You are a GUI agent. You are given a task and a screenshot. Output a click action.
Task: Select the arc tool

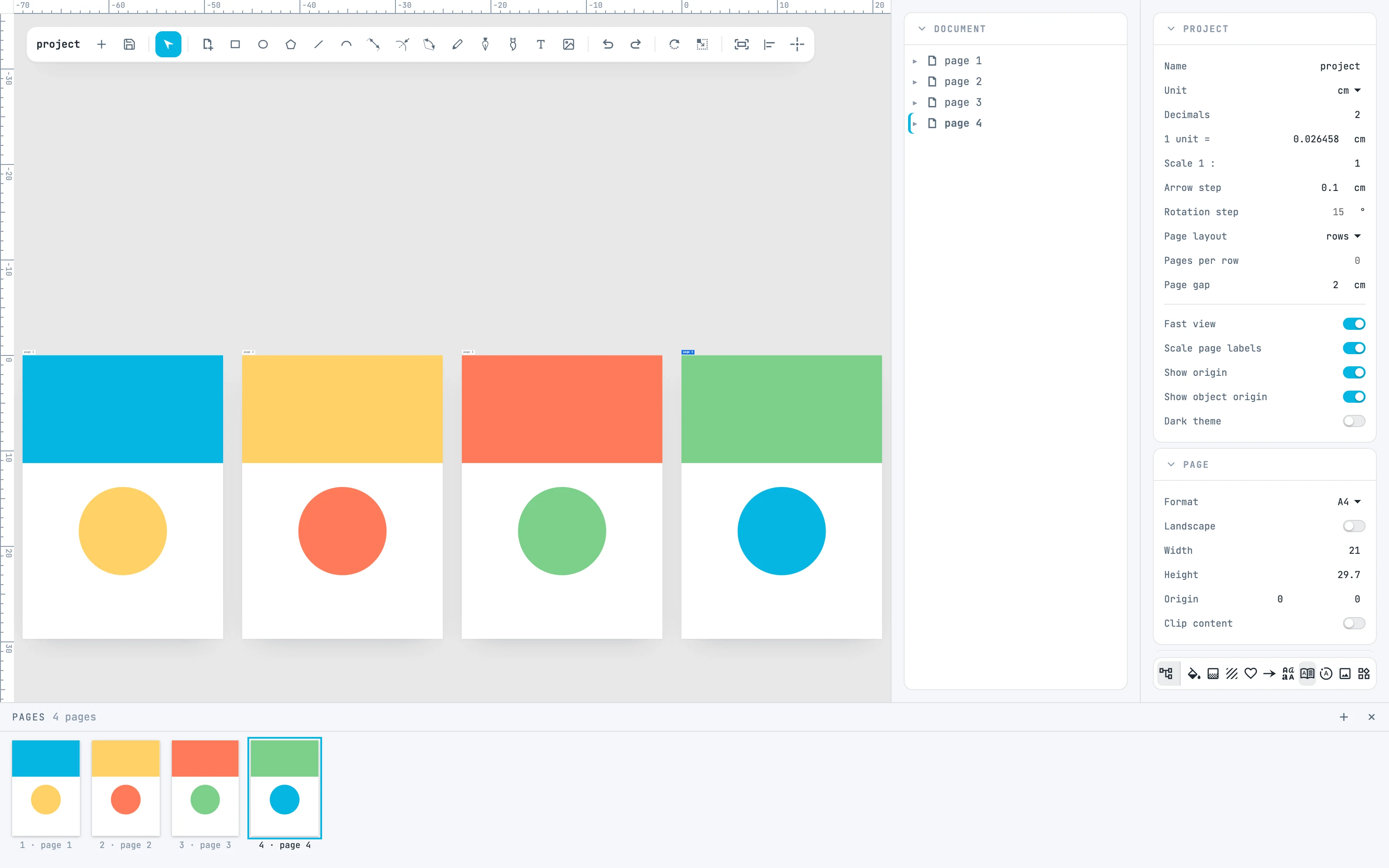[x=346, y=44]
